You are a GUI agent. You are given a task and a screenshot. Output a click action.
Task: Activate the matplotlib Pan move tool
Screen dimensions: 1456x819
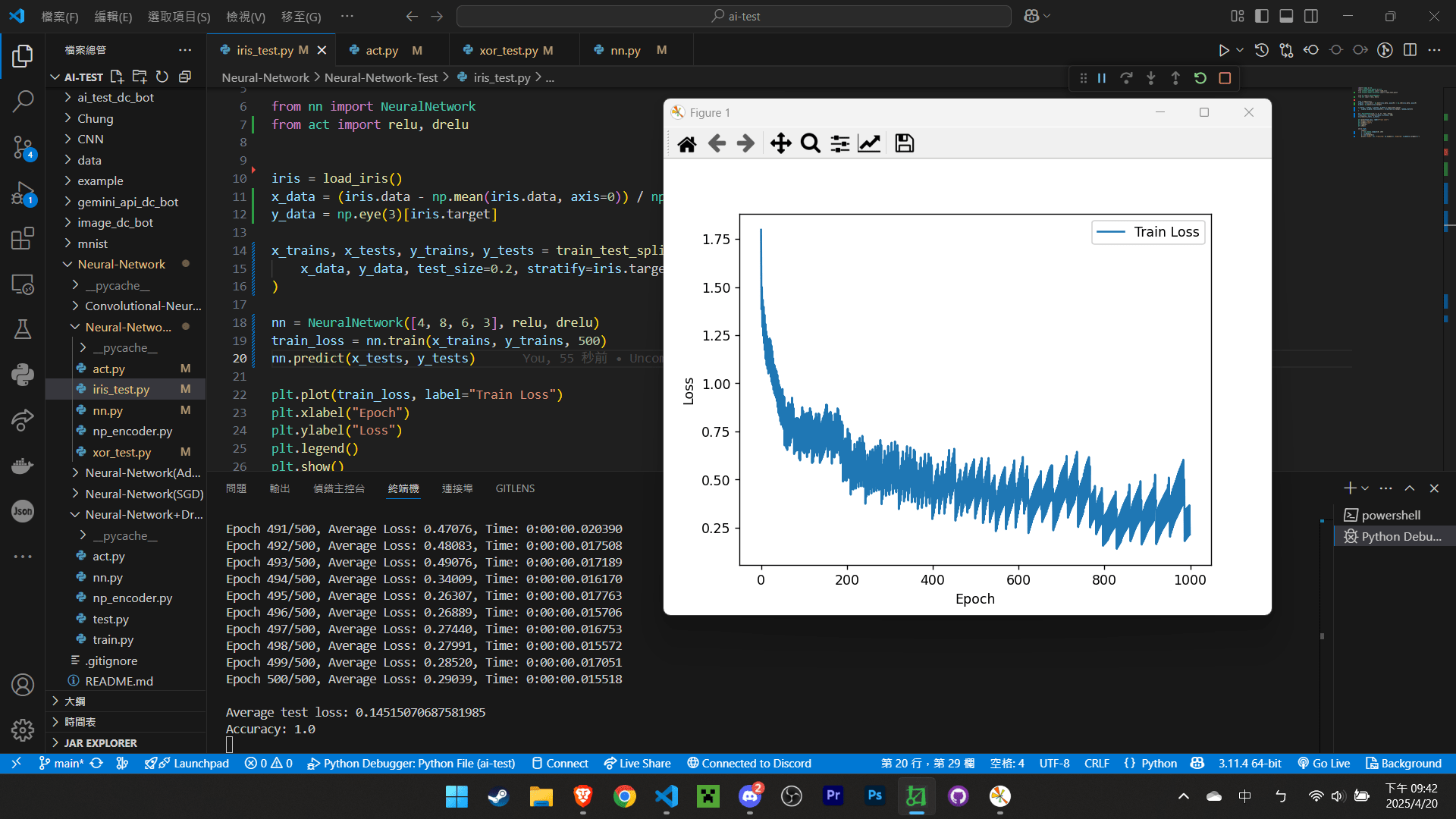[x=780, y=143]
